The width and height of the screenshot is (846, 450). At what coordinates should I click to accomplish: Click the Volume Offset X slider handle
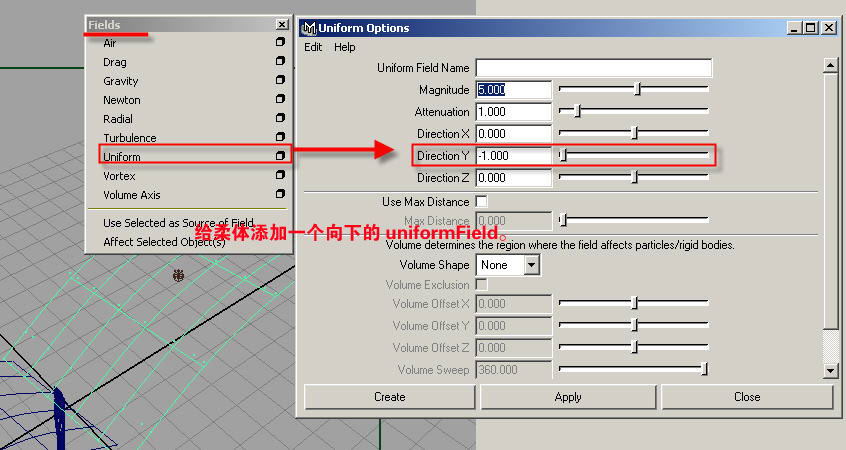(634, 303)
